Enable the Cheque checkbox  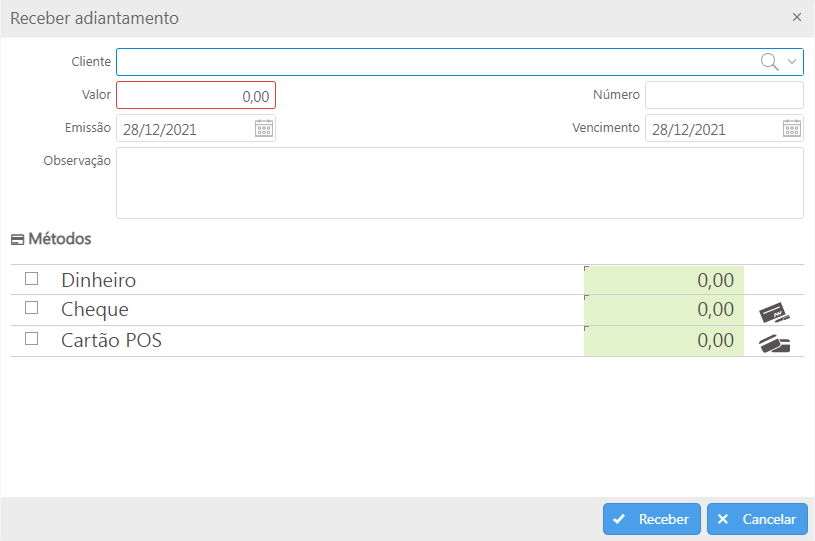[32, 308]
